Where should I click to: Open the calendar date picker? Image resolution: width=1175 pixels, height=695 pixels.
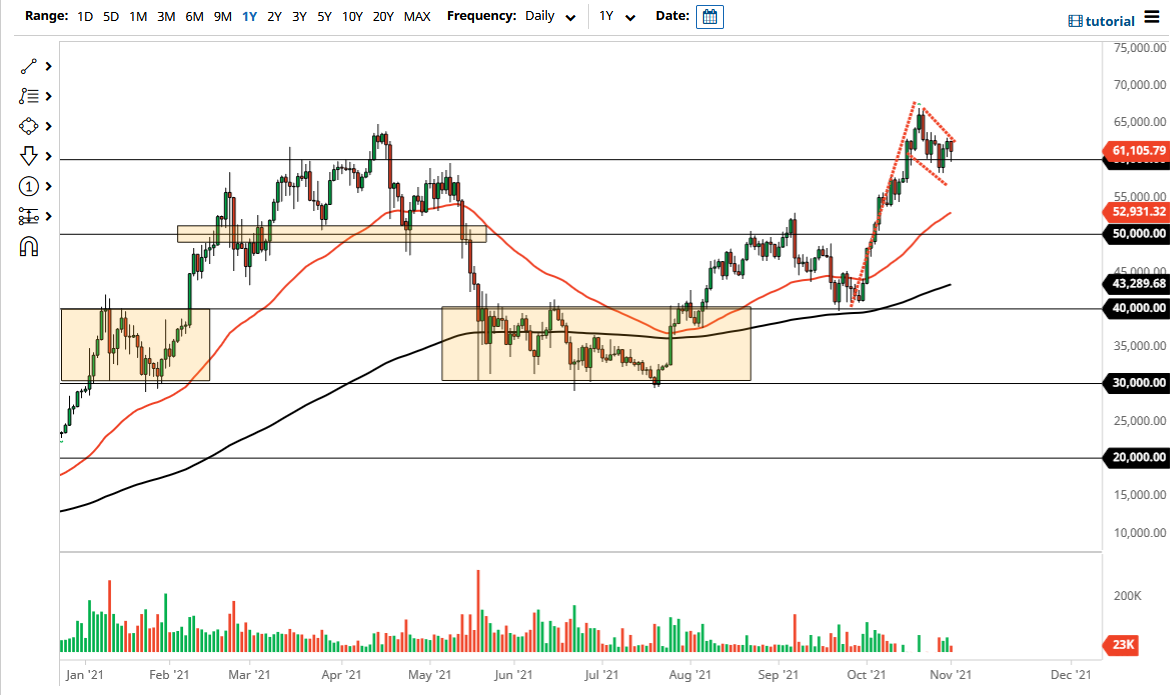pos(710,16)
